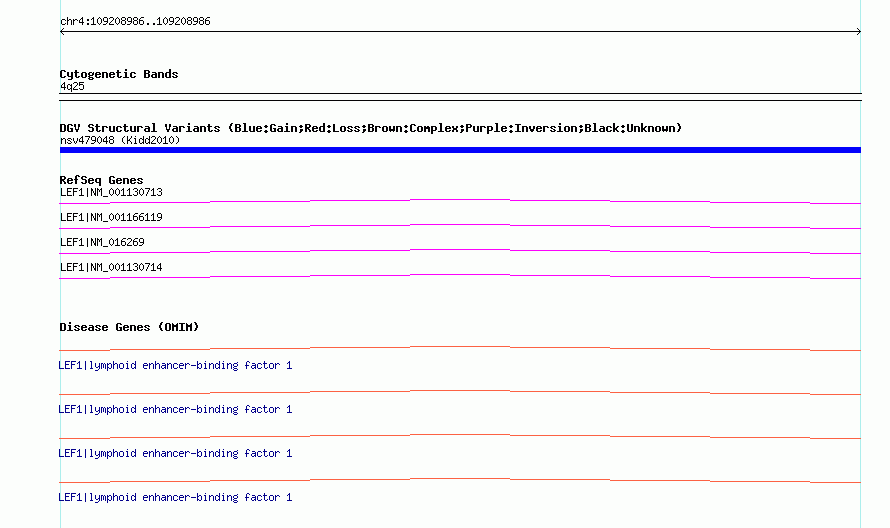Open the second LEF1 lymphoid enhancer-binding factor link
This screenshot has height=528, width=890.
click(x=175, y=409)
